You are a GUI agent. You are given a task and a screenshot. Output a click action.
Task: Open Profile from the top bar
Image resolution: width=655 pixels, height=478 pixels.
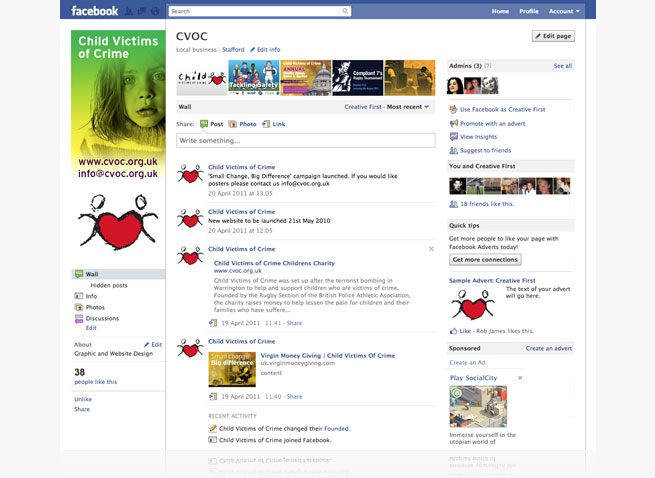tap(529, 11)
